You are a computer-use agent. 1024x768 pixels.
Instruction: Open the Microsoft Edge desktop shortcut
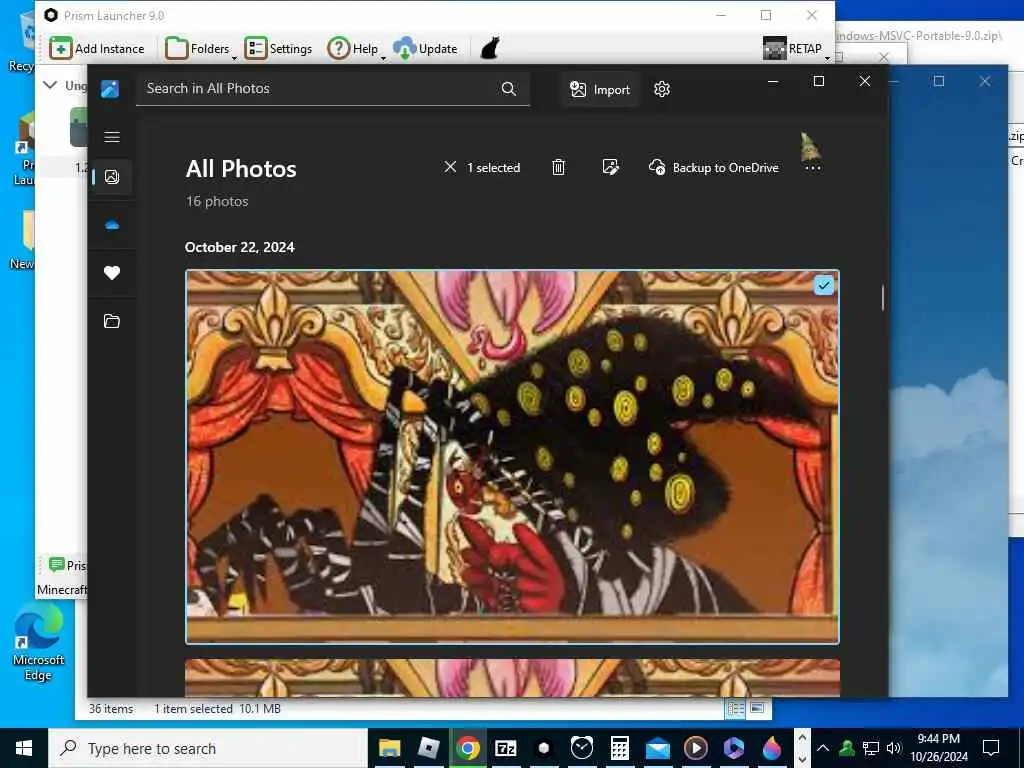38,642
